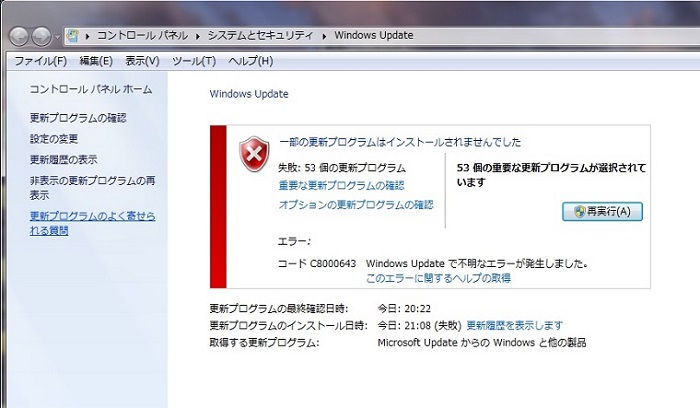Click 非表示の更新プログラムの再表示 link
The width and height of the screenshot is (700, 408).
coord(92,188)
